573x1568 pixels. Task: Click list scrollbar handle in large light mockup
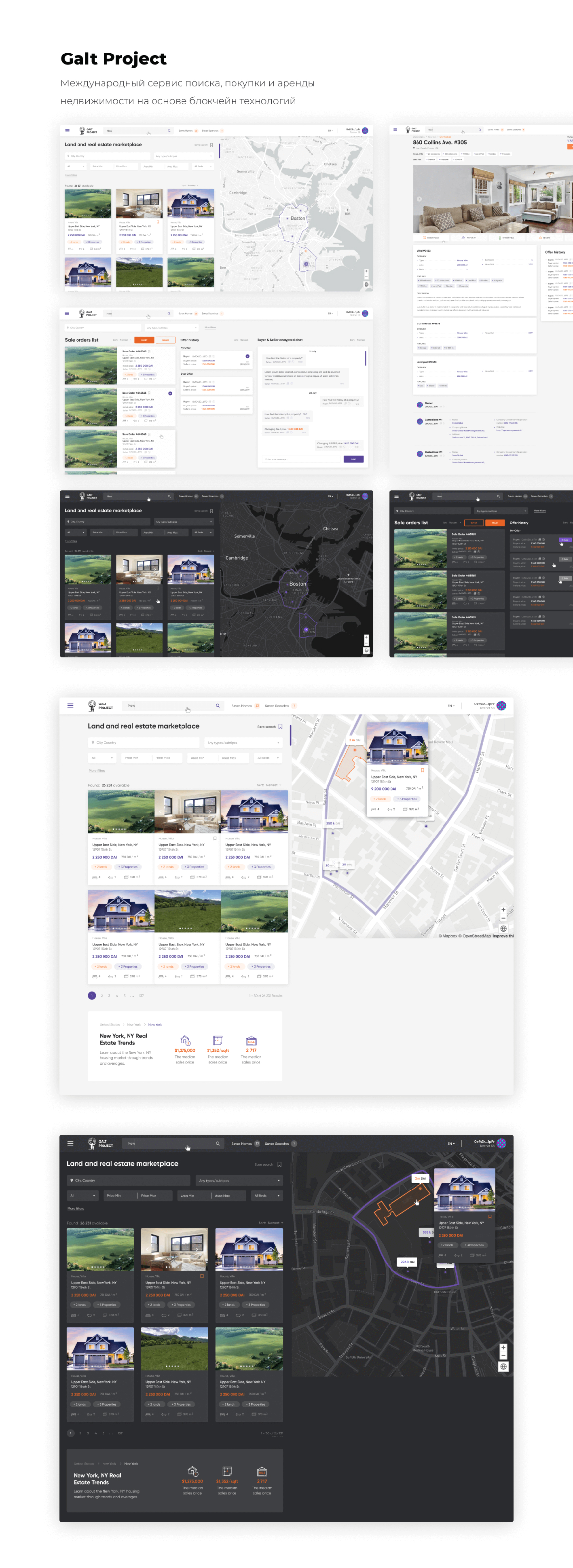pyautogui.click(x=290, y=735)
